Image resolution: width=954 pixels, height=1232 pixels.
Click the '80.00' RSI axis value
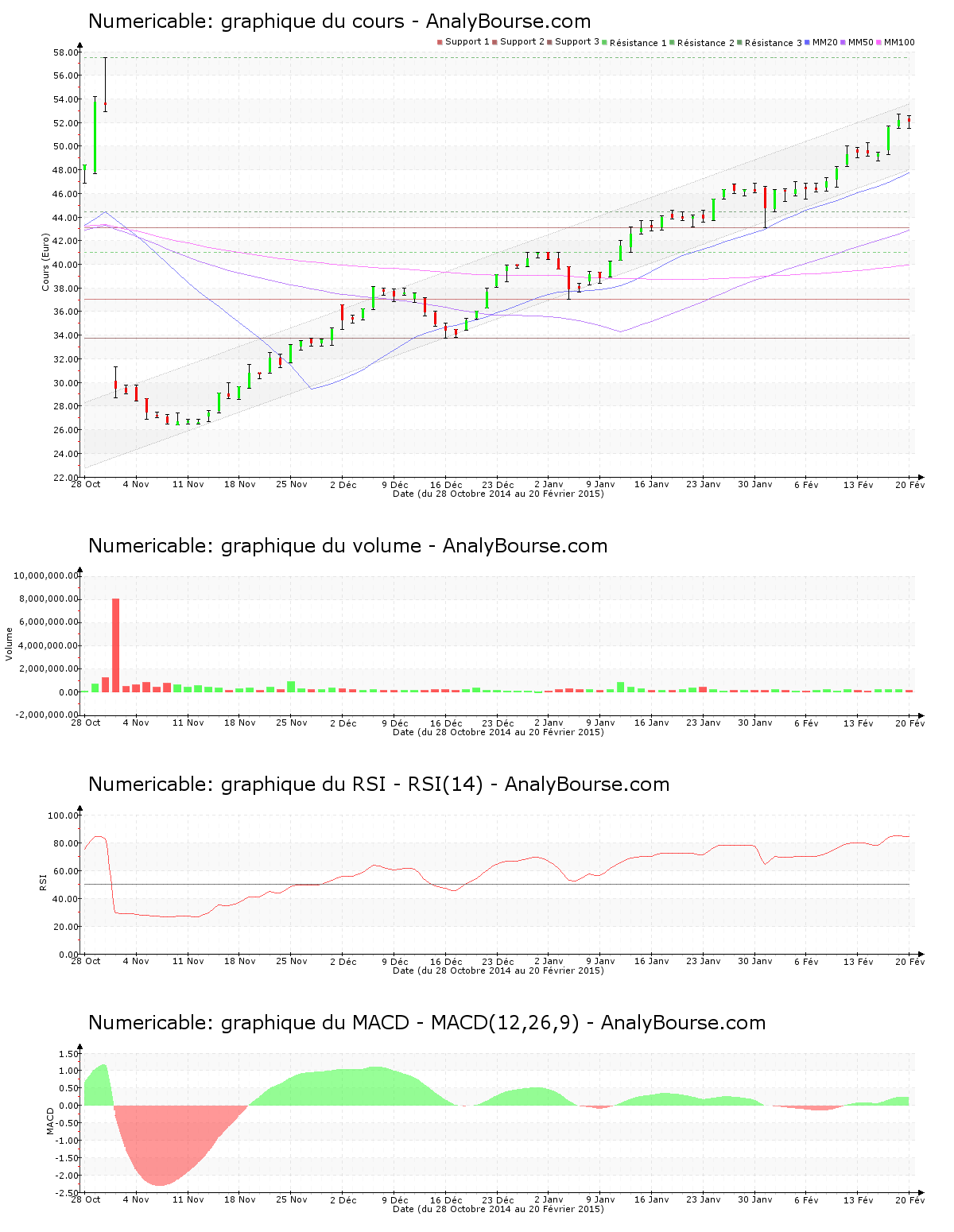(x=66, y=843)
